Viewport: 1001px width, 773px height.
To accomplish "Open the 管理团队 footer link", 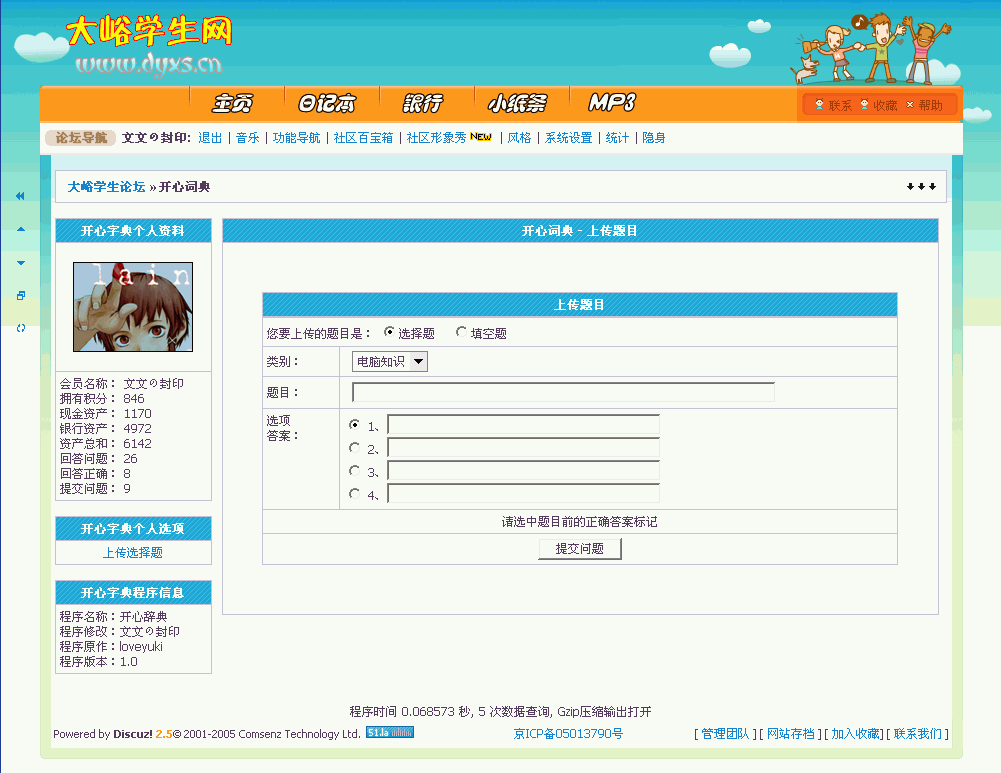I will [x=725, y=734].
